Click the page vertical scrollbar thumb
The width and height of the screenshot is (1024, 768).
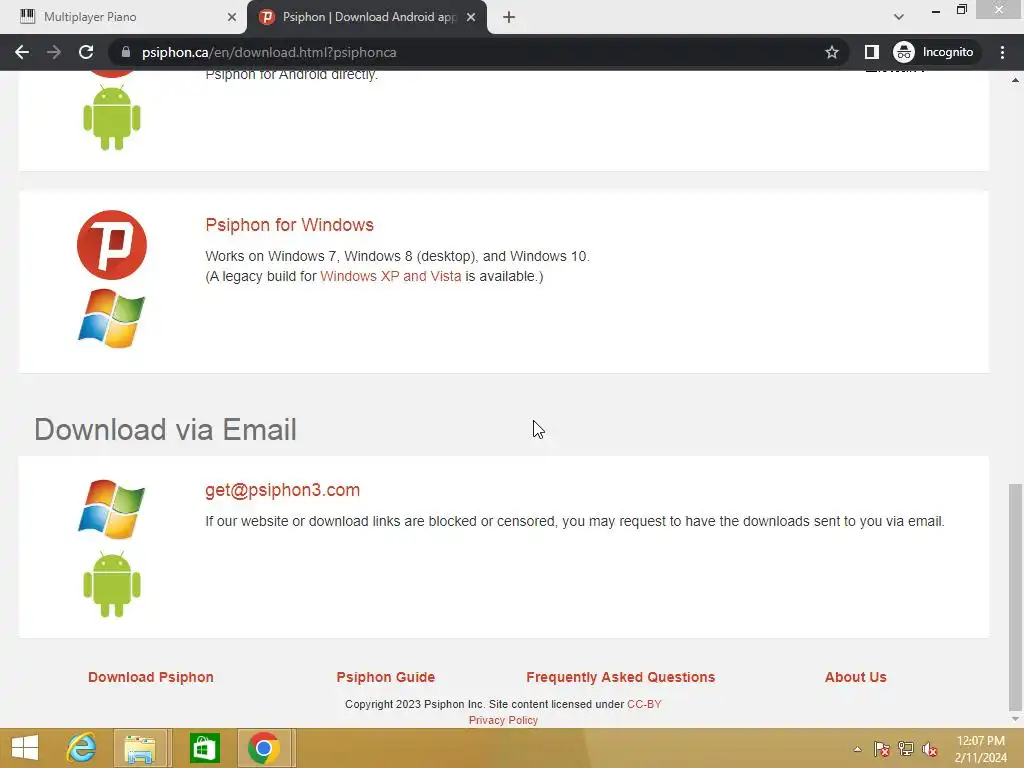(1015, 597)
